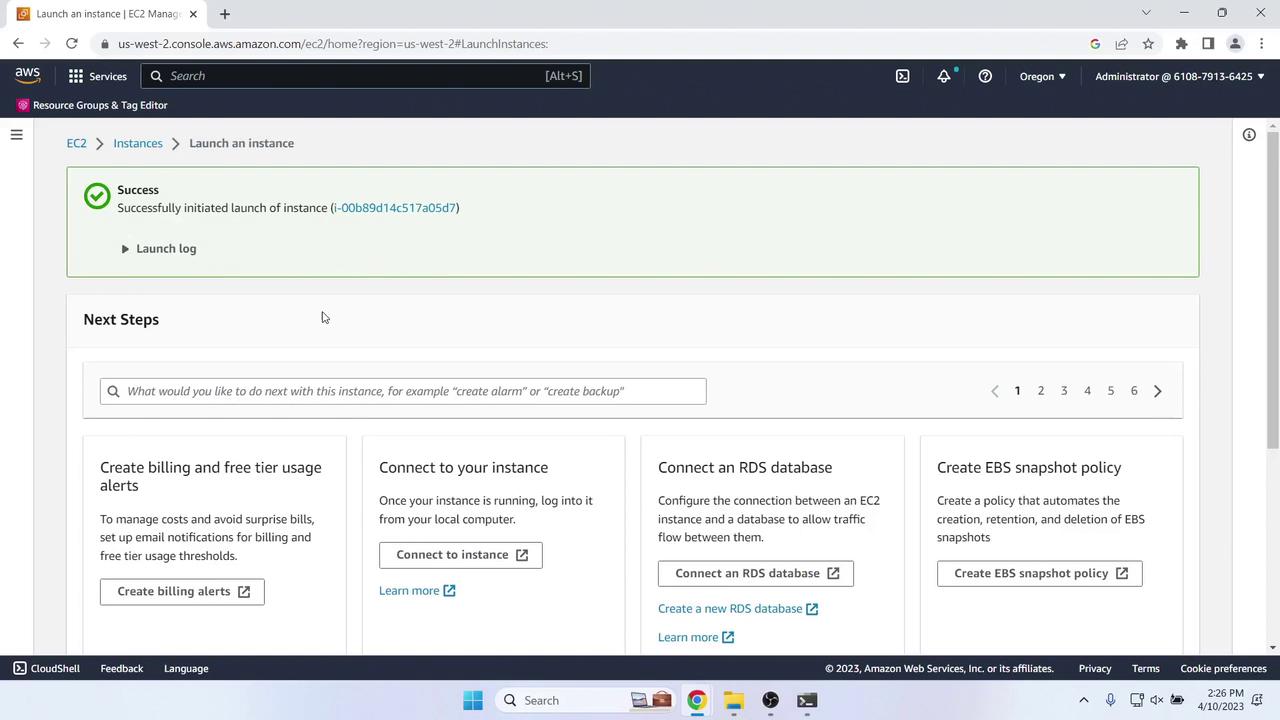Click the Chrome taskbar icon
Image resolution: width=1280 pixels, height=720 pixels.
coord(696,700)
